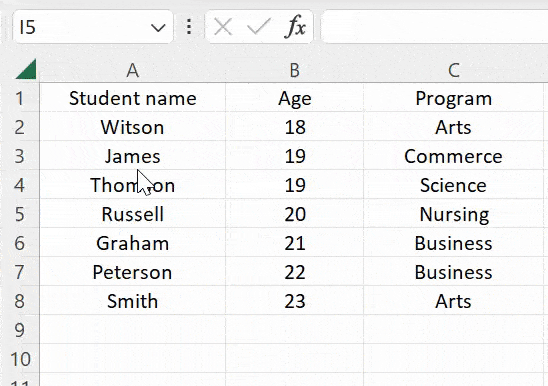Screen dimensions: 548x386
Task: Select the Nursing program cell
Action: (x=454, y=214)
